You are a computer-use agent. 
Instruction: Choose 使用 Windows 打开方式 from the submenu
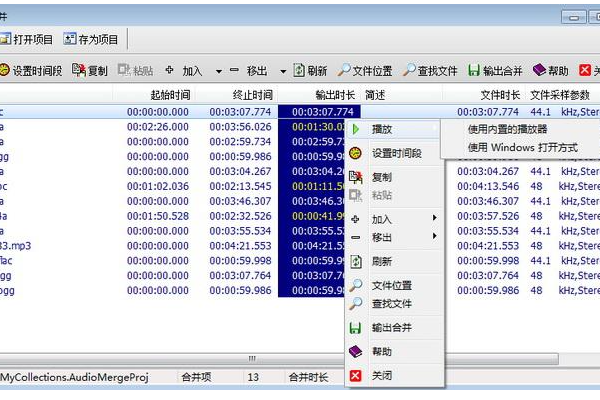click(x=523, y=147)
